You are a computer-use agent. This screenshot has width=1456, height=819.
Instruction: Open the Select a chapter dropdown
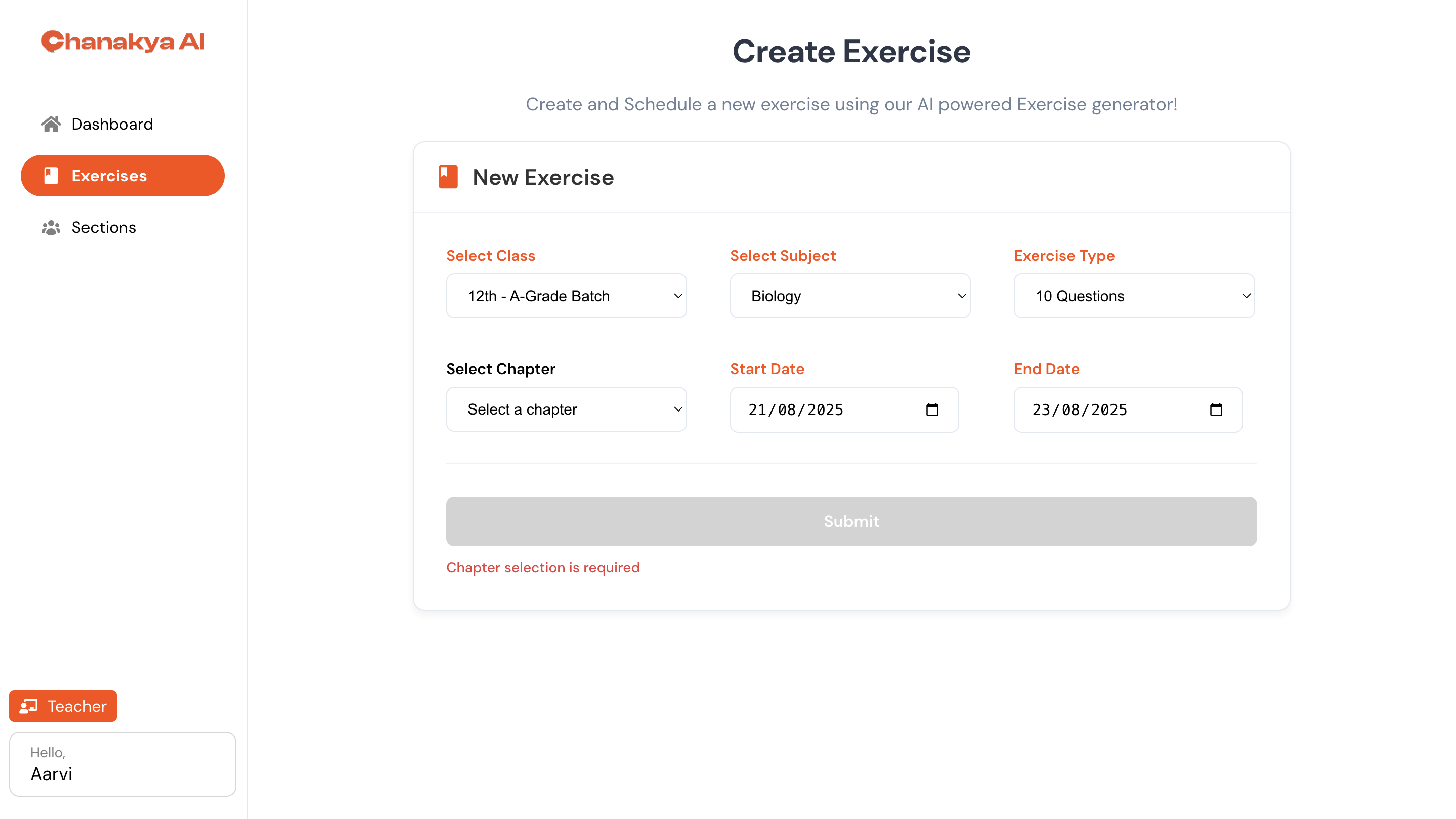tap(566, 409)
